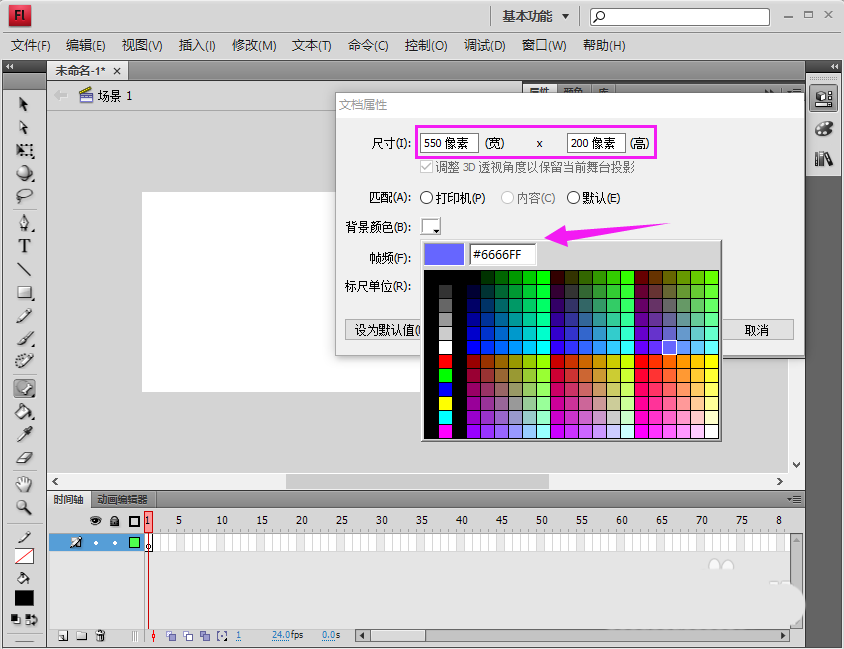Viewport: 844px width, 649px height.
Task: Open the 修改(M) menu
Action: tap(254, 46)
